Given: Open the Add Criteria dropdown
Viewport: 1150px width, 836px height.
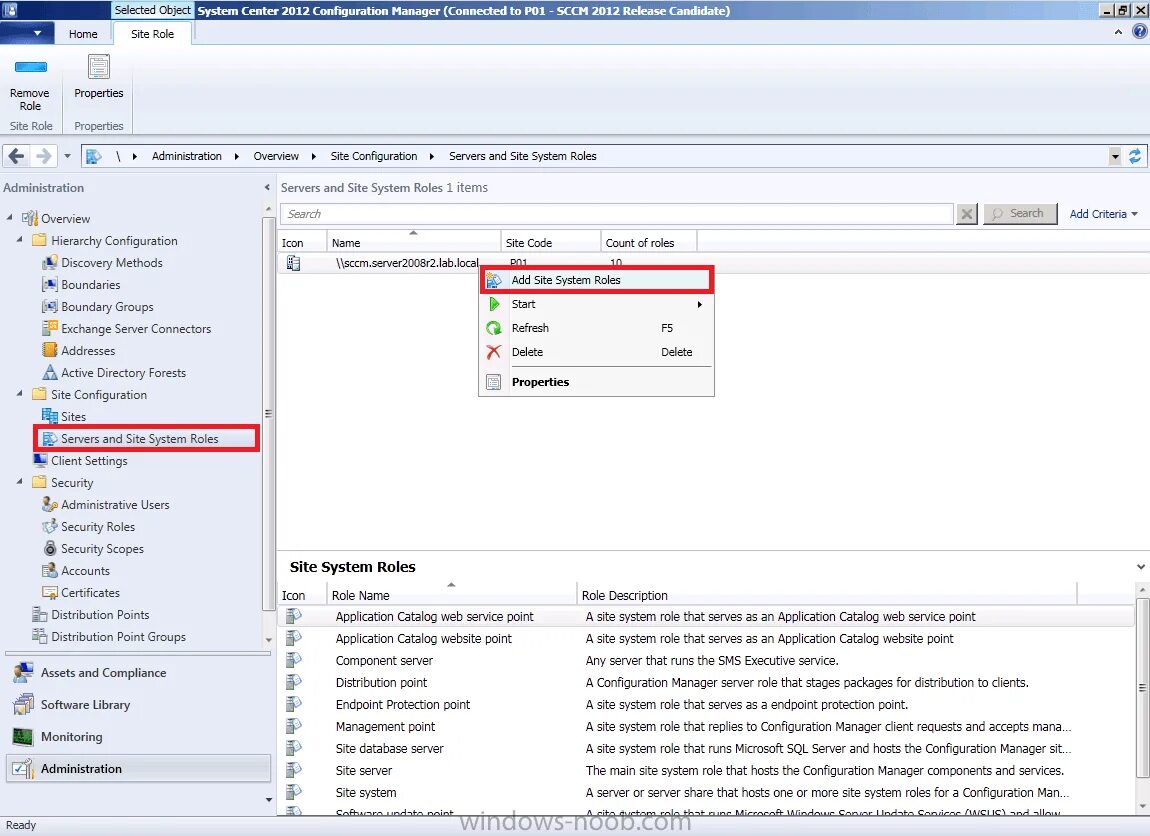Looking at the screenshot, I should (1103, 214).
